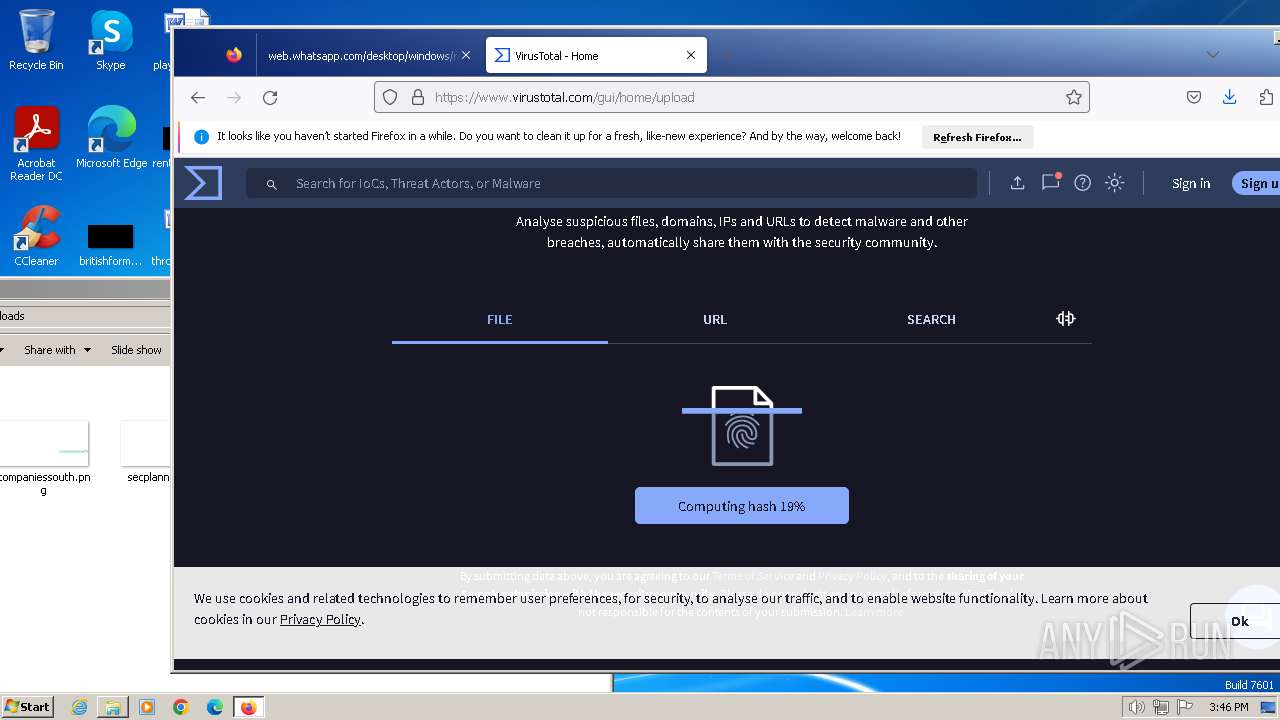1280x720 pixels.
Task: Open VirusTotal notifications icon
Action: 1050,182
